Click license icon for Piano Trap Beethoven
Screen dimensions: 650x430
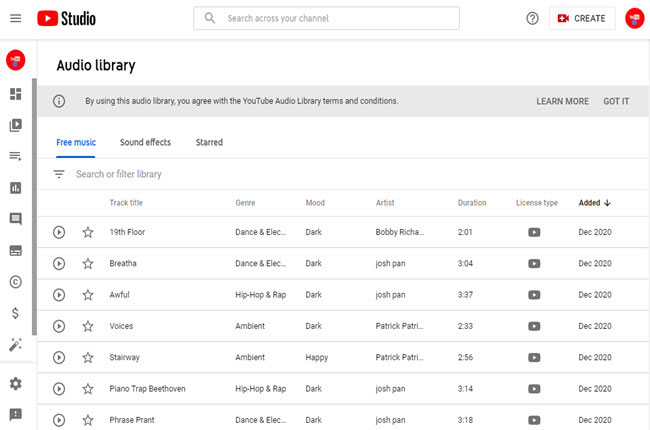coord(534,389)
